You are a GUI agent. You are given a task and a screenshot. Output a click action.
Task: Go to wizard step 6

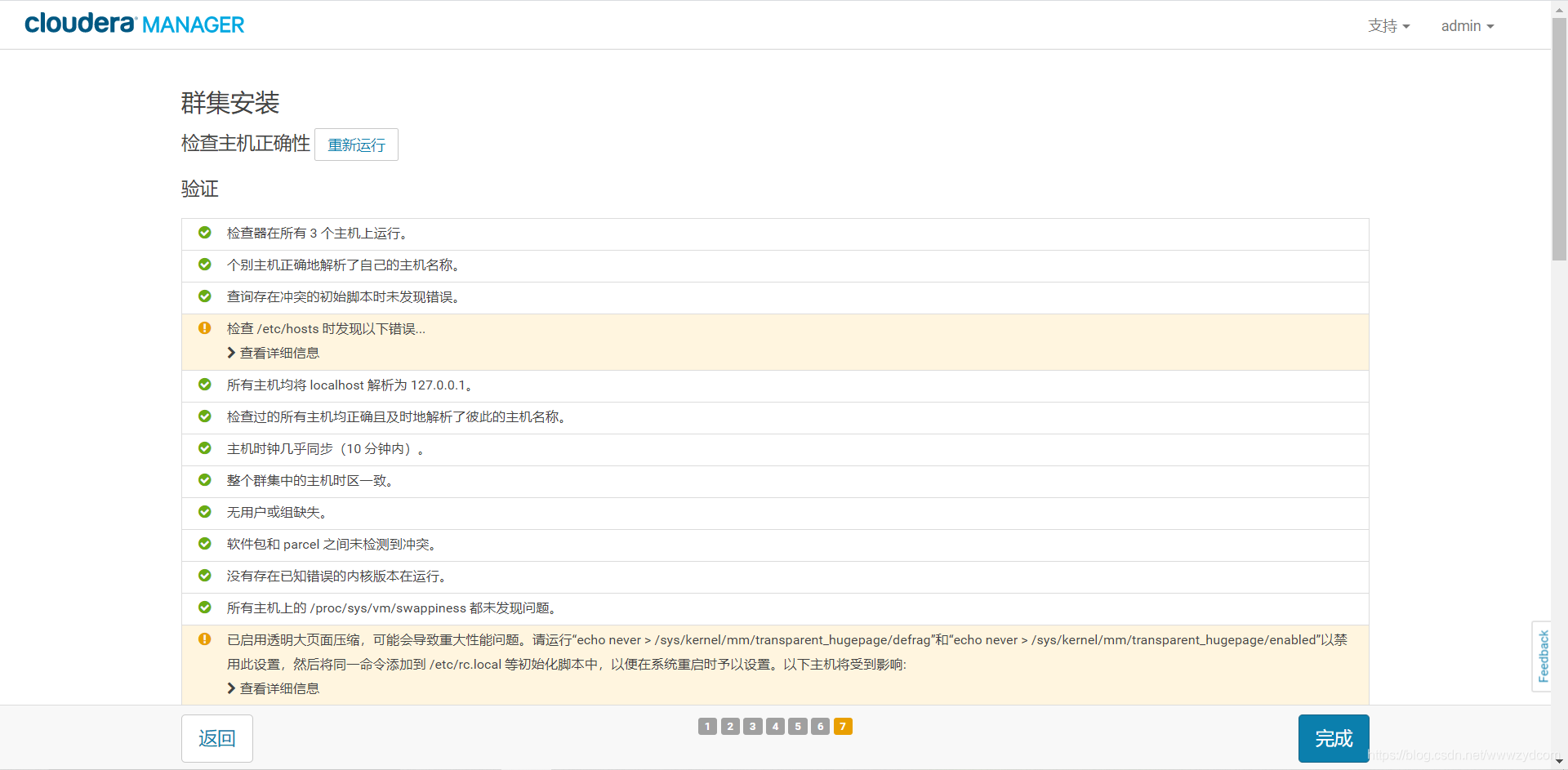click(821, 726)
